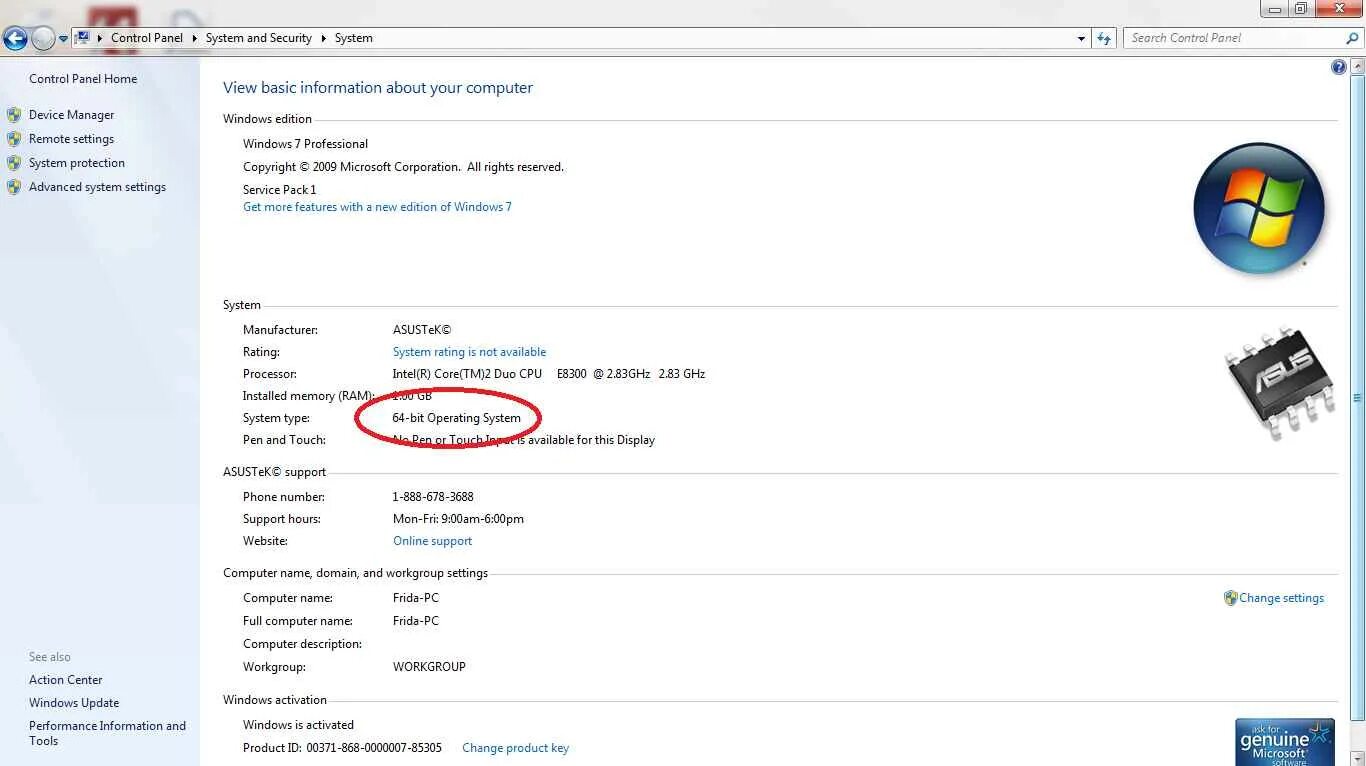Screen dimensions: 1366x766
Task: Click shield icon next to System protection
Action: pyautogui.click(x=14, y=163)
